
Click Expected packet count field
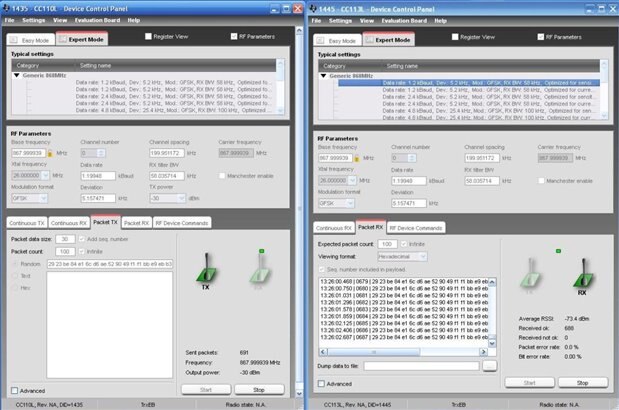[x=387, y=244]
